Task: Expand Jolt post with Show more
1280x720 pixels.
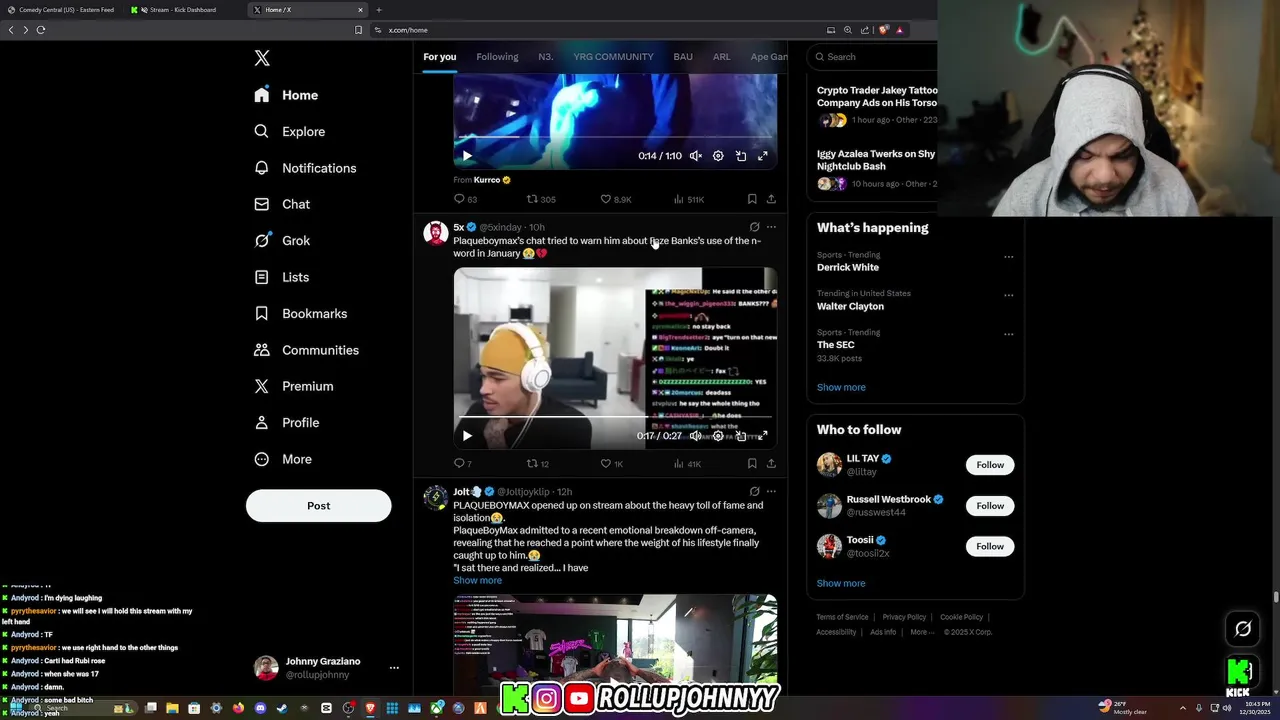Action: (x=477, y=580)
